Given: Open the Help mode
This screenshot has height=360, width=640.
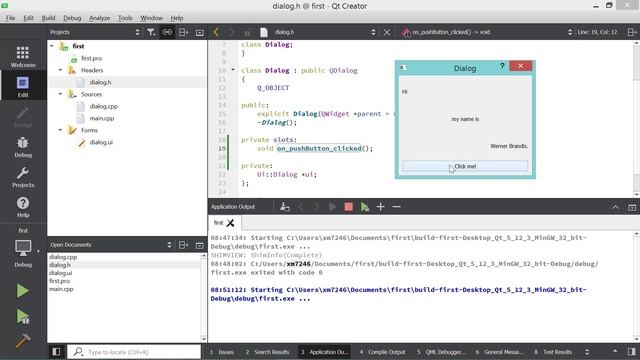Looking at the screenshot, I should click(x=23, y=207).
